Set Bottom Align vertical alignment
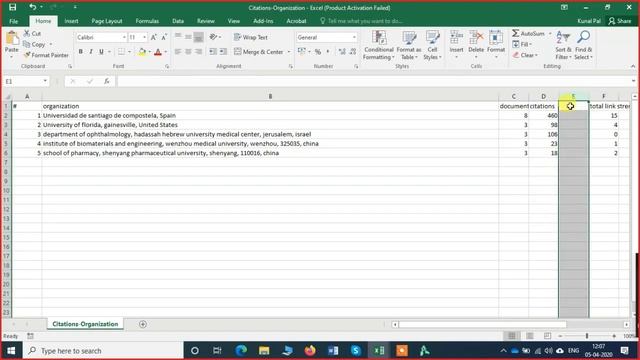This screenshot has width=640, height=360. [198, 37]
